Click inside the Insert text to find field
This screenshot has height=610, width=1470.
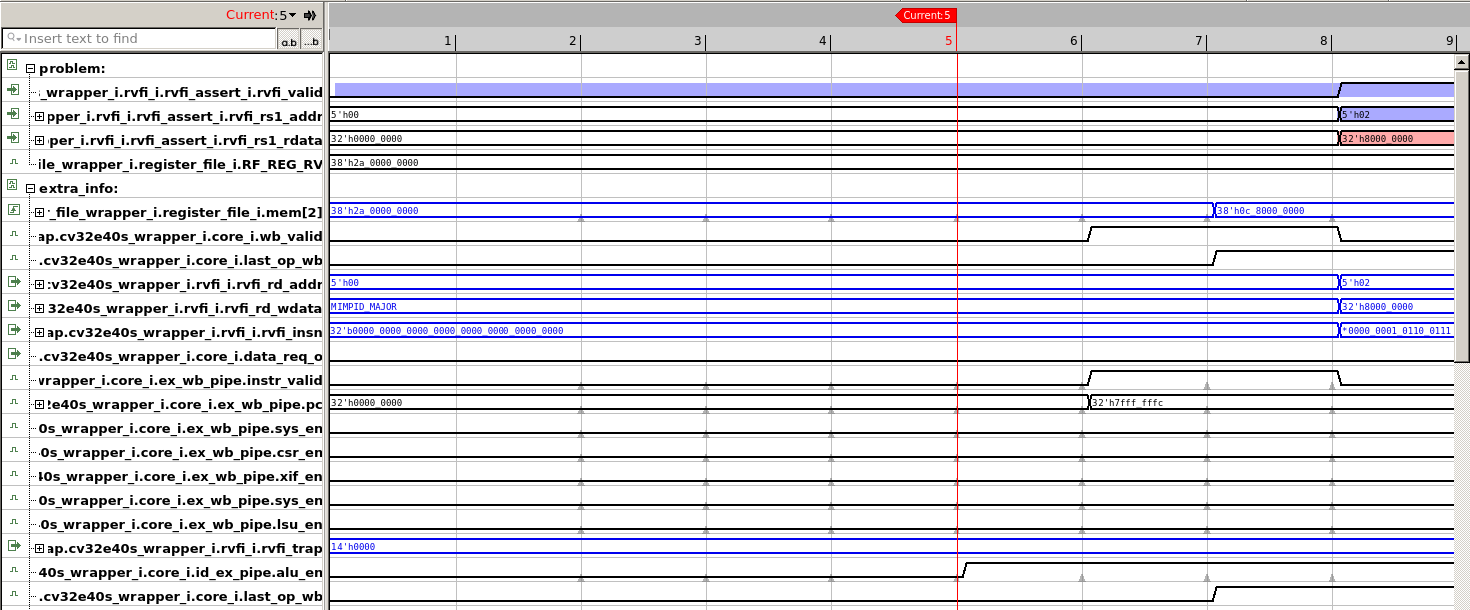pos(140,40)
